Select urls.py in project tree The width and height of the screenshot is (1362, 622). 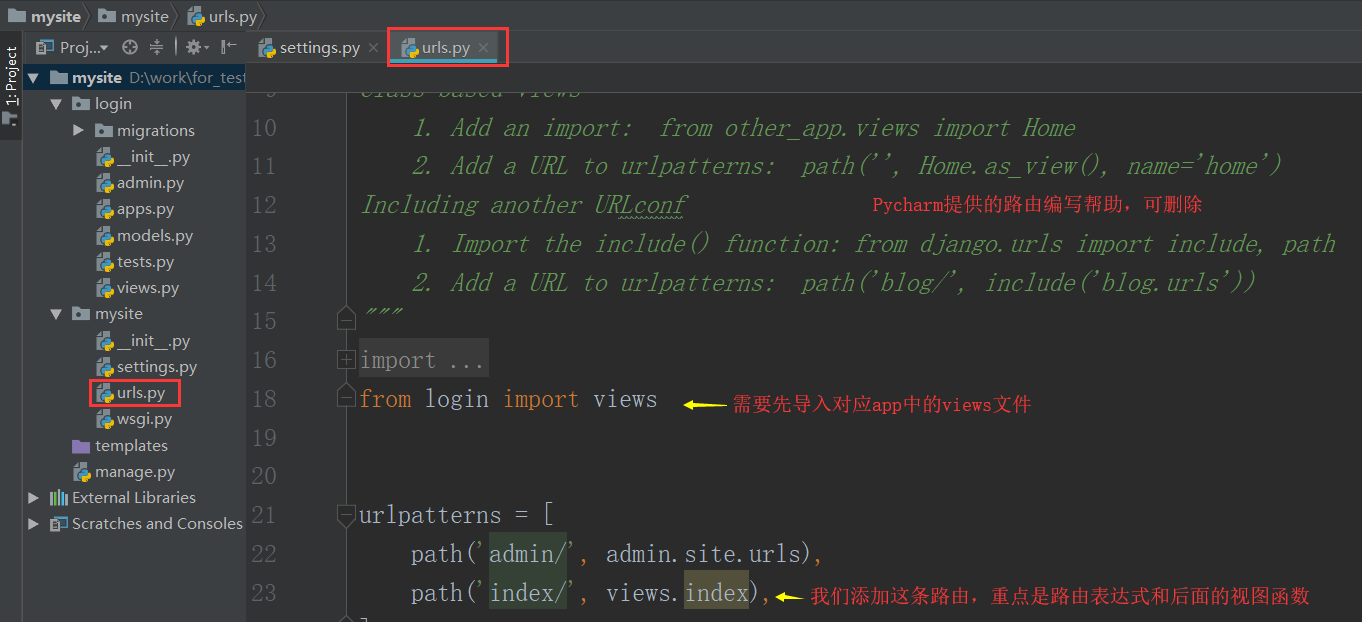[131, 393]
